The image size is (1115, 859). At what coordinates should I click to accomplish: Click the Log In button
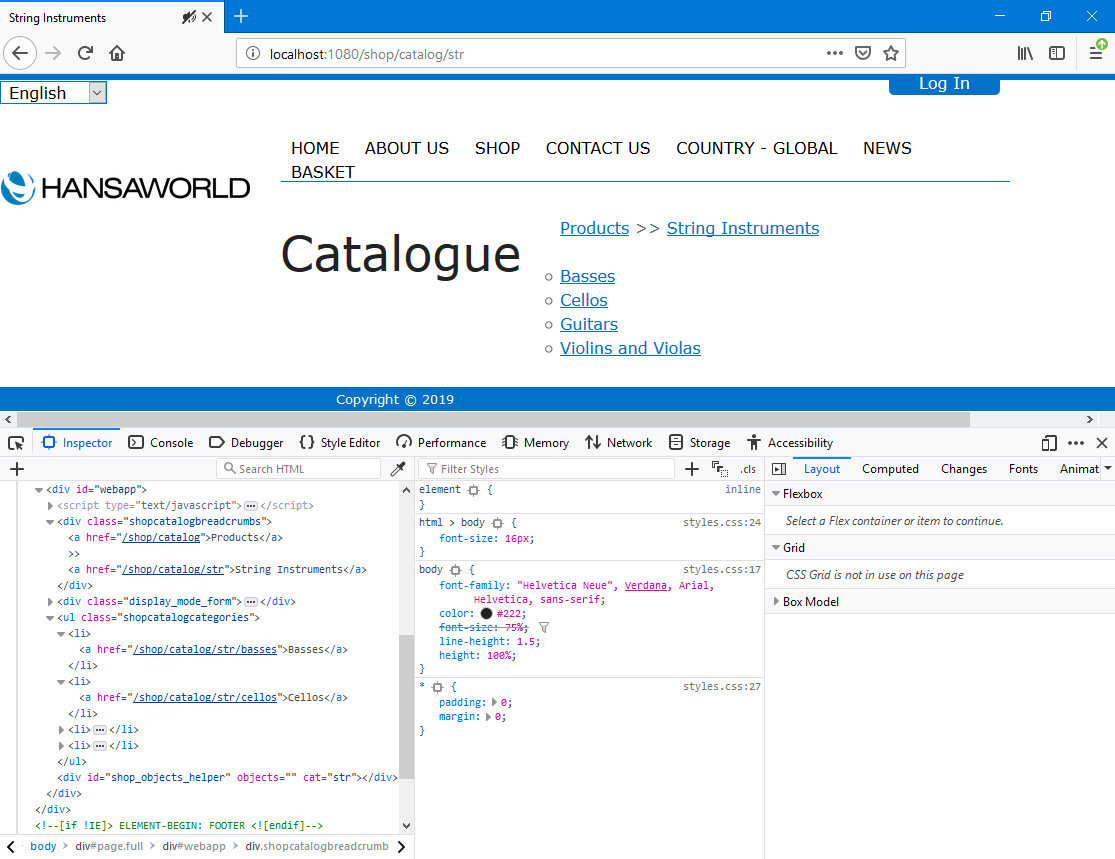(x=944, y=84)
